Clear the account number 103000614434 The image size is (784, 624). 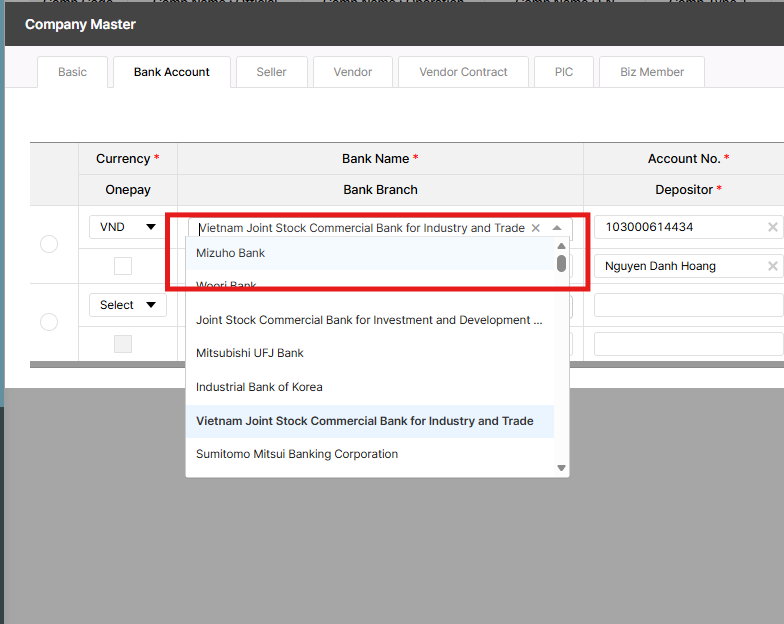(x=772, y=228)
